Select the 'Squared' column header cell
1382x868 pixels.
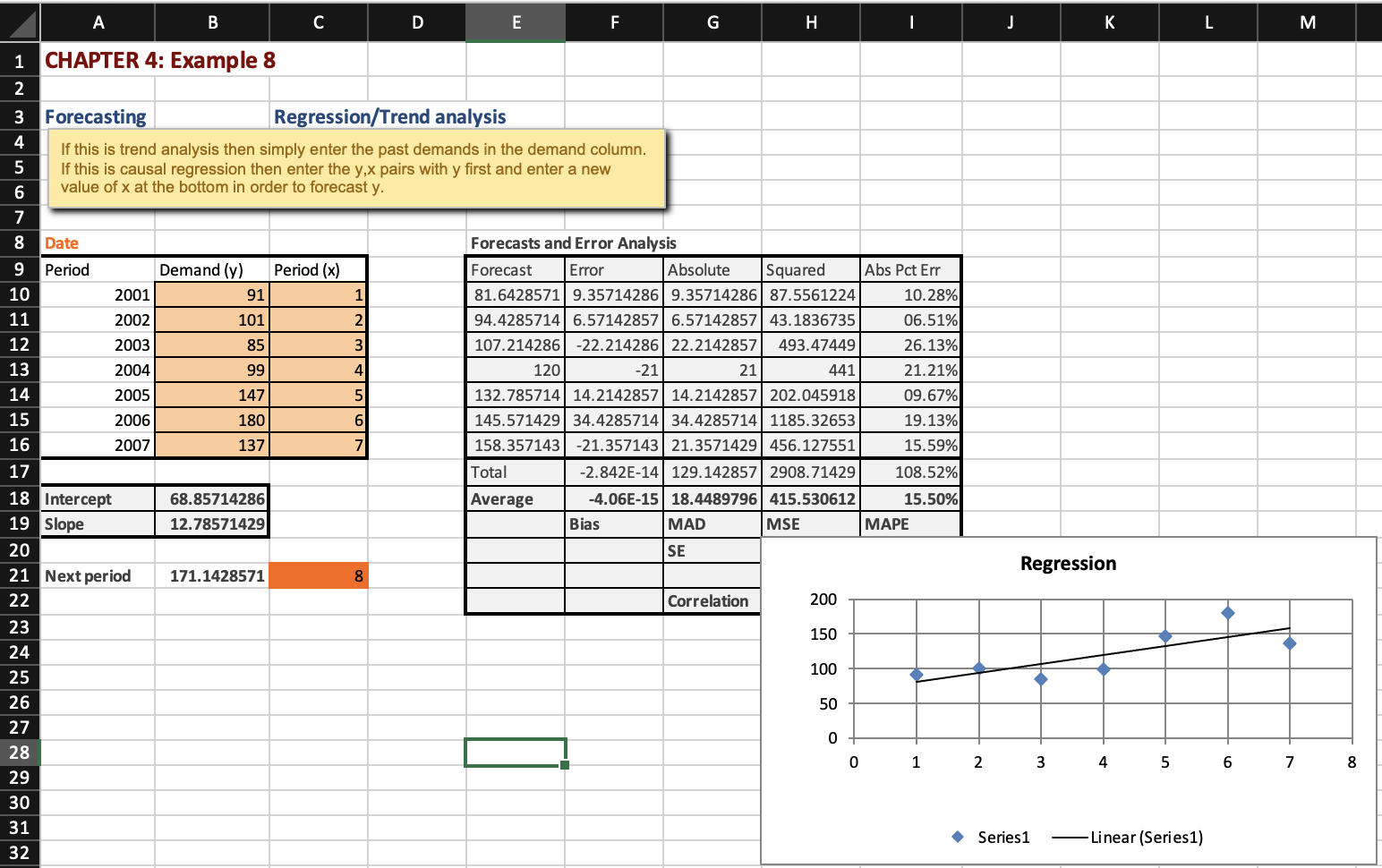click(x=811, y=269)
